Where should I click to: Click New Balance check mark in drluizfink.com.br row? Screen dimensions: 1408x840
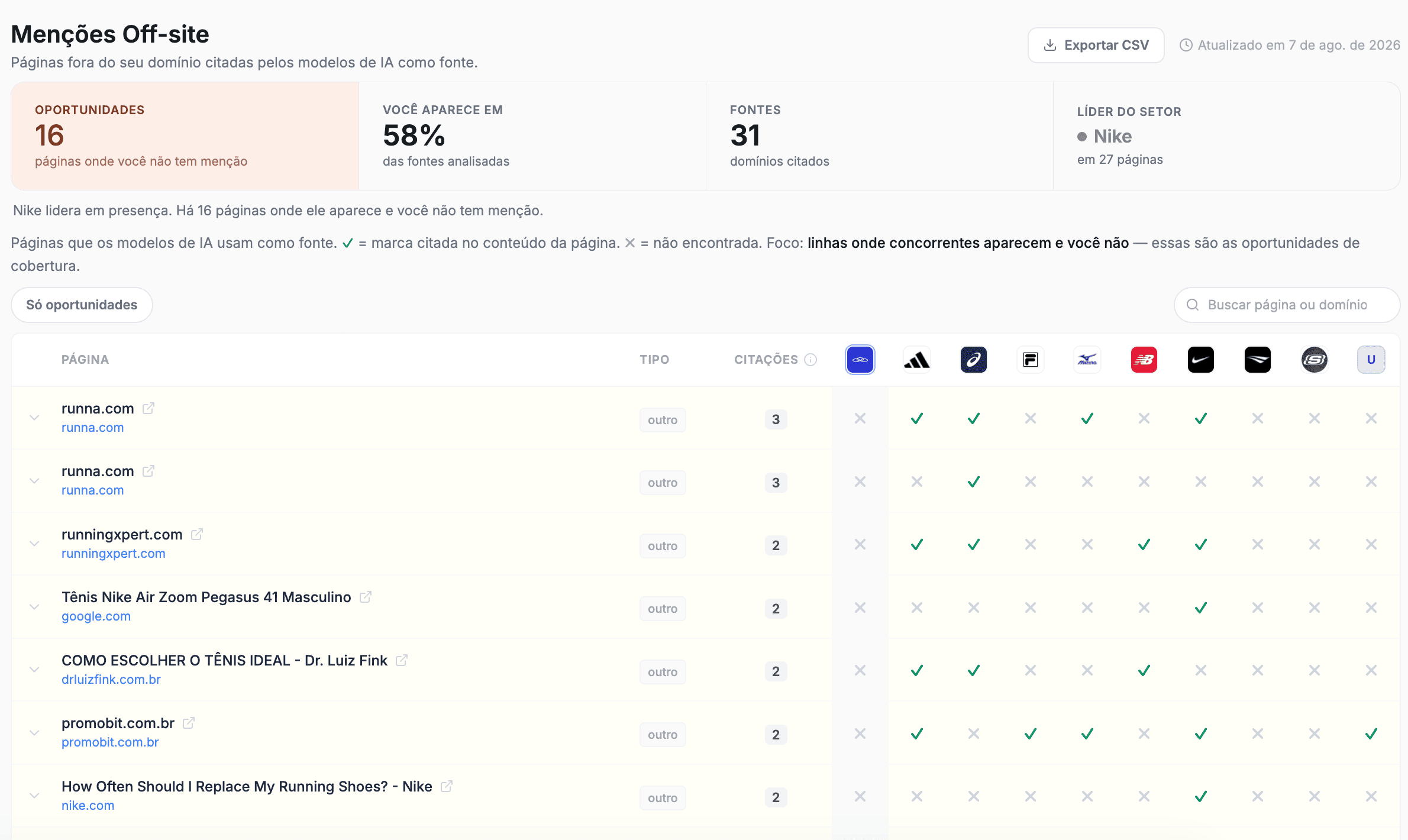pos(1144,671)
